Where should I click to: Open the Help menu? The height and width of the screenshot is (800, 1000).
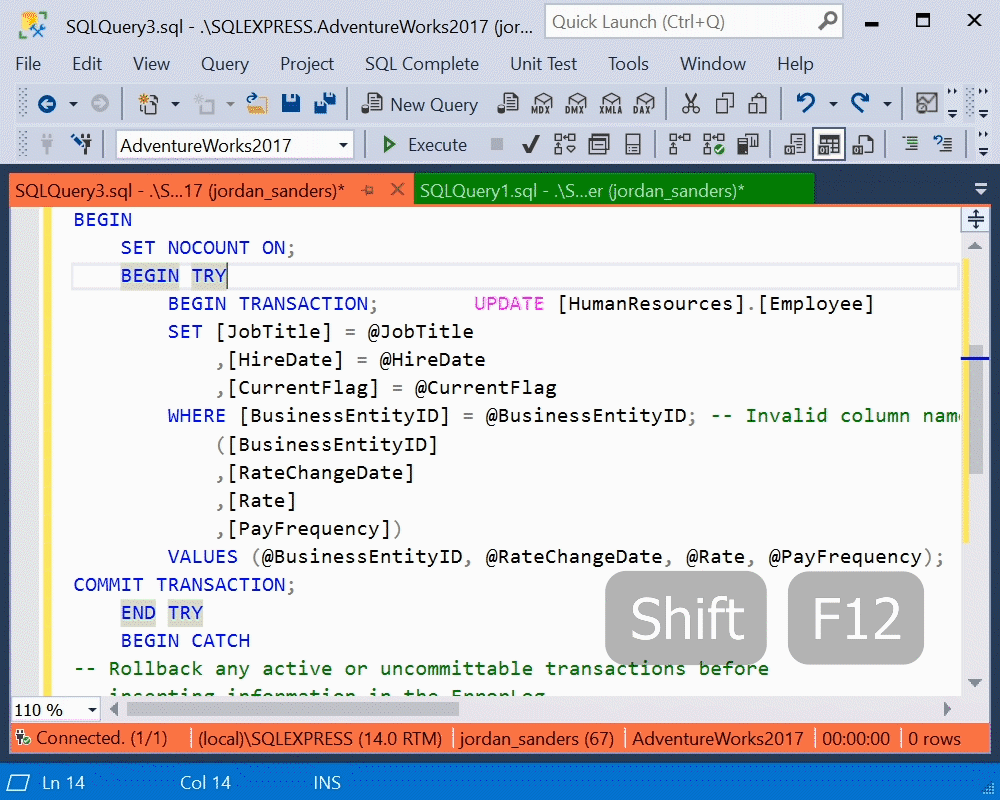[795, 64]
